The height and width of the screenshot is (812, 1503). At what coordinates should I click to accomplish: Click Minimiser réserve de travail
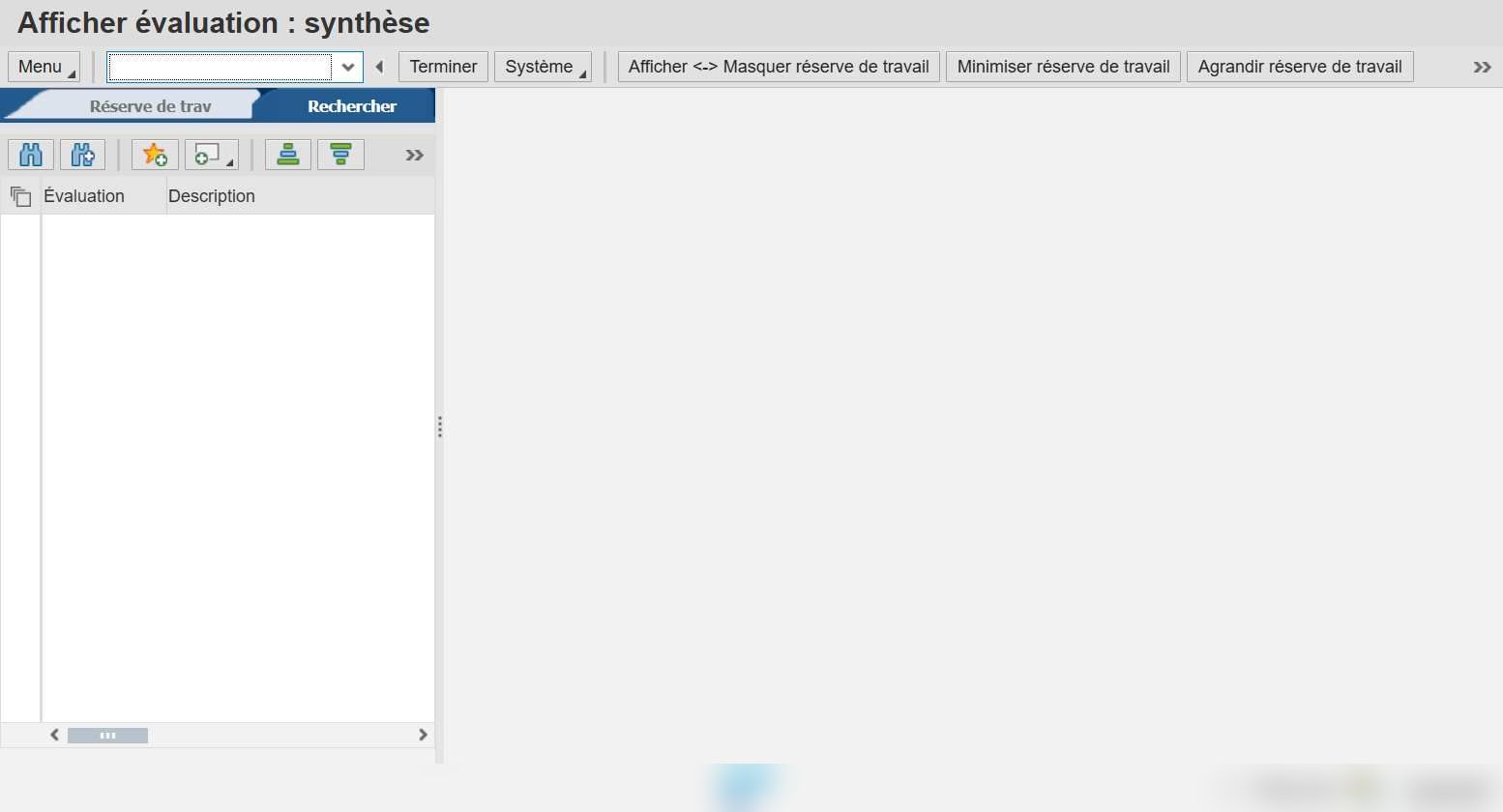(x=1063, y=67)
